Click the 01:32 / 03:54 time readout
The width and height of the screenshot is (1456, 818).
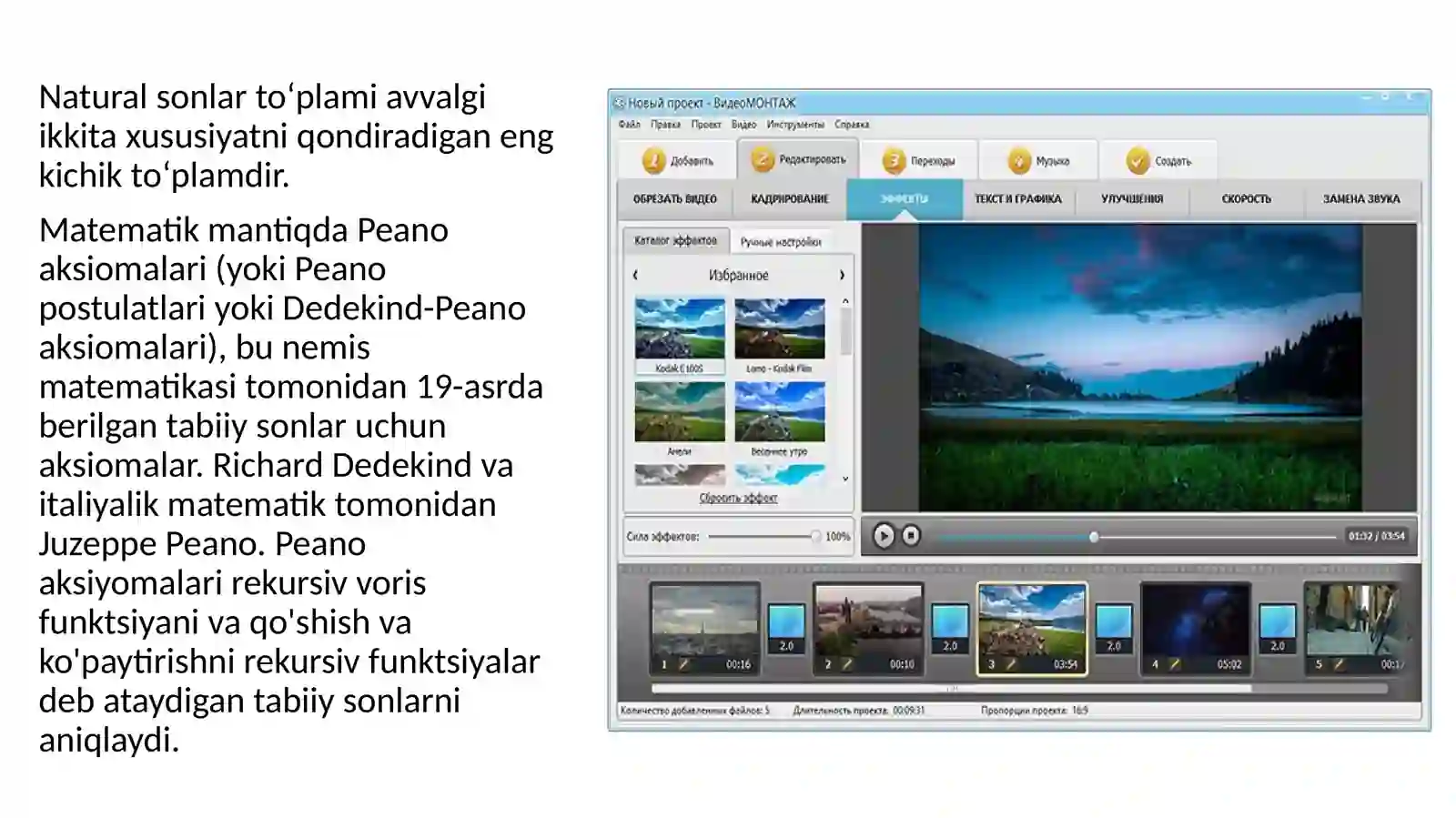pos(1376,536)
